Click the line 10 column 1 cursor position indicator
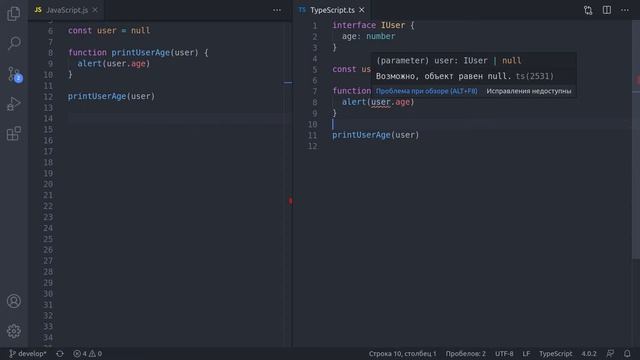This screenshot has width=640, height=360. [402, 354]
